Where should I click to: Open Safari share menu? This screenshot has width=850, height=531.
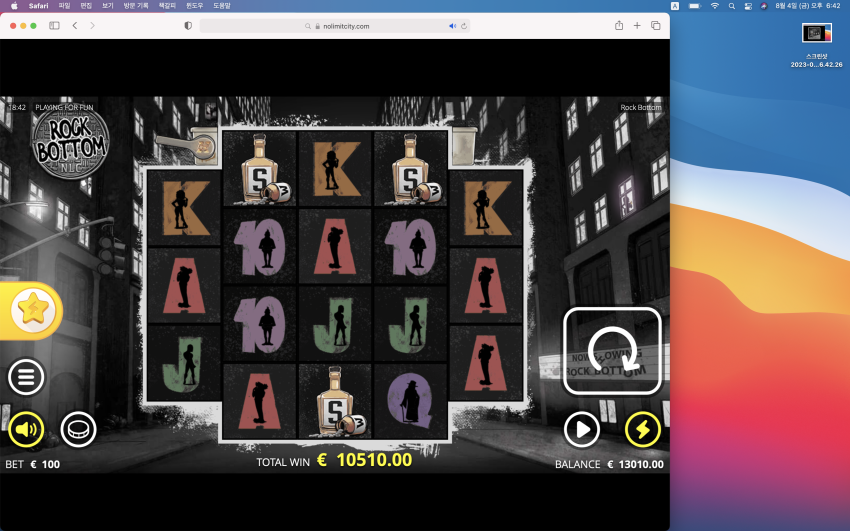pyautogui.click(x=619, y=25)
